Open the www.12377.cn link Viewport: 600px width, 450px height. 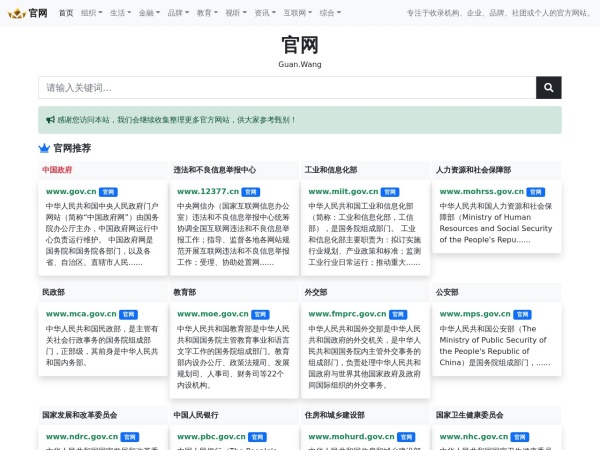[208, 192]
